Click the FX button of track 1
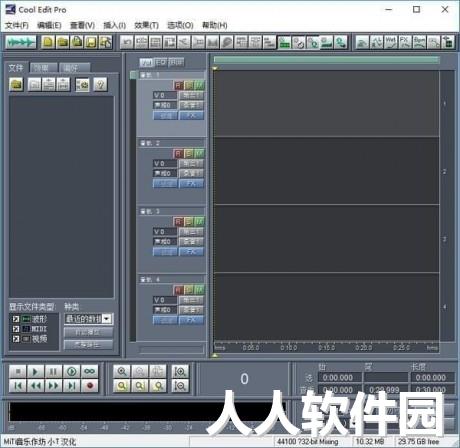This screenshot has width=460, height=448. 191,116
